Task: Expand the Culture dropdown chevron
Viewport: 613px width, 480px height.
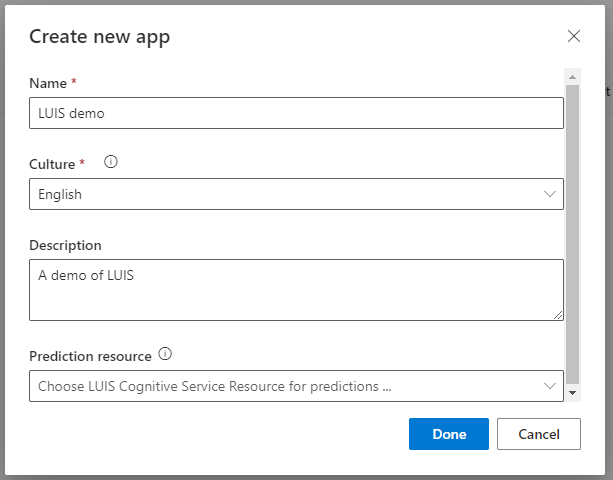Action: (550, 194)
